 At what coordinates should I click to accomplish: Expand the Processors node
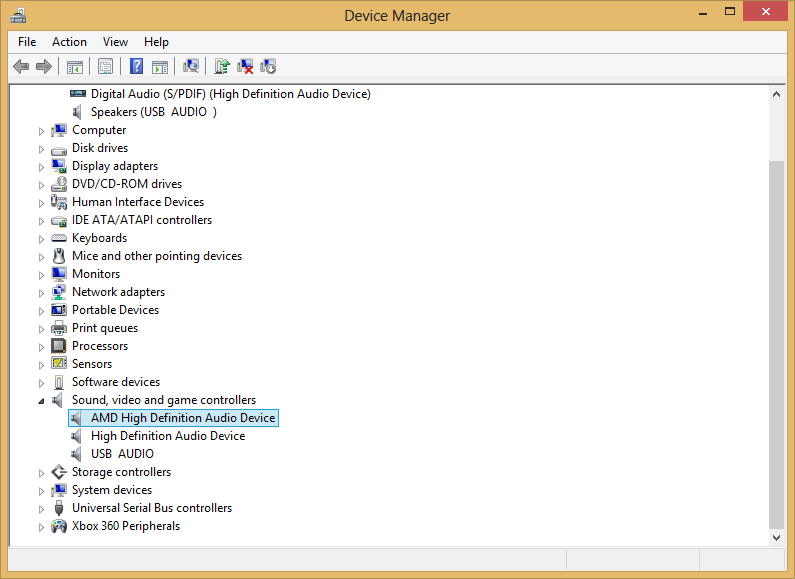41,347
